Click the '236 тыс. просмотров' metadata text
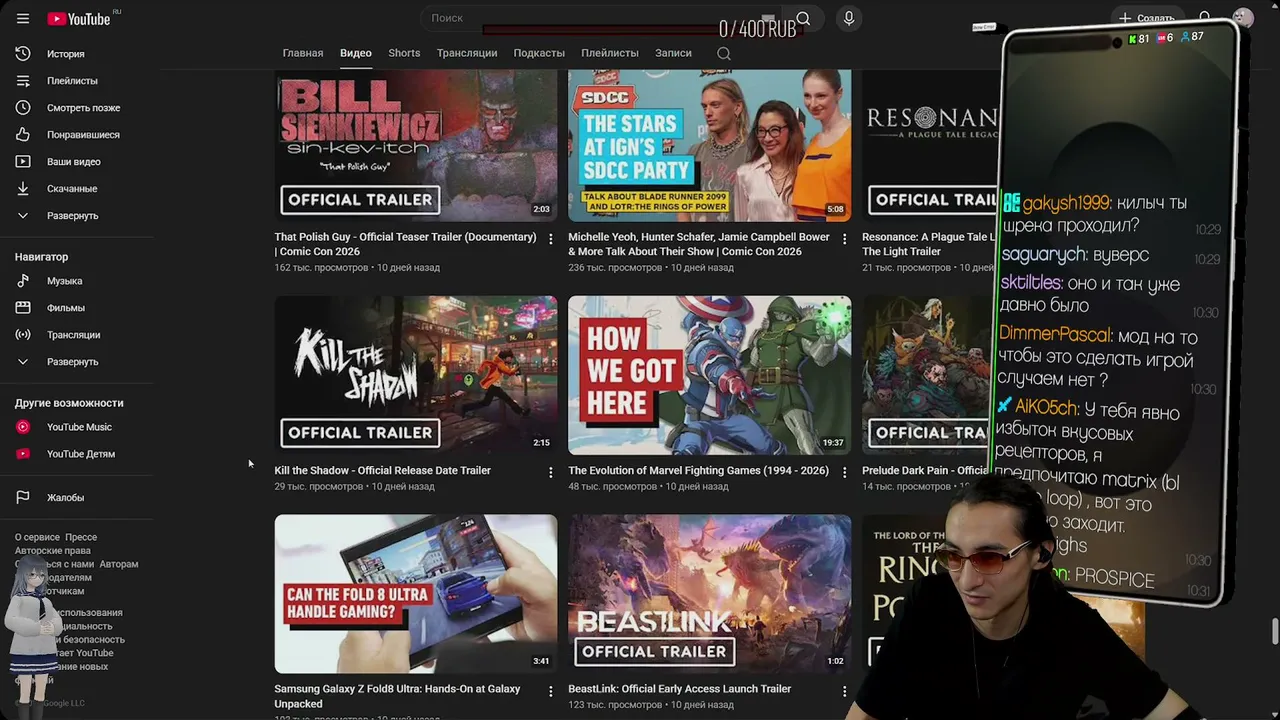This screenshot has width=1280, height=720. coord(615,268)
